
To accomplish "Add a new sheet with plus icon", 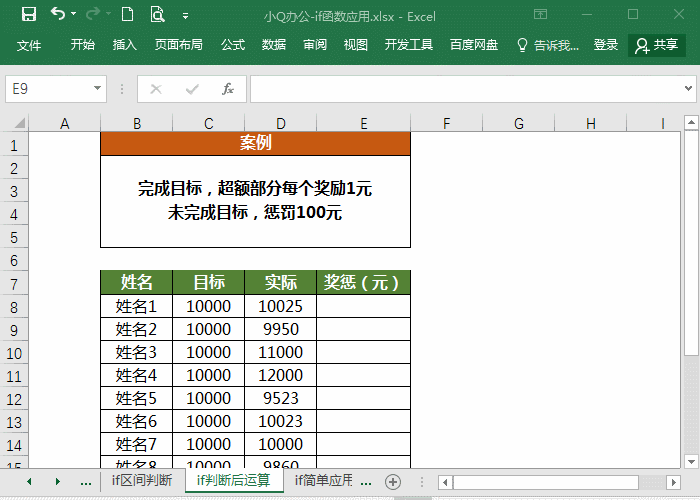I will (x=393, y=481).
